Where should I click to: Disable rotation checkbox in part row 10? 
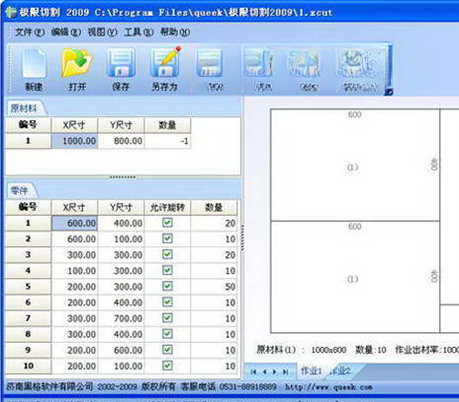[167, 365]
